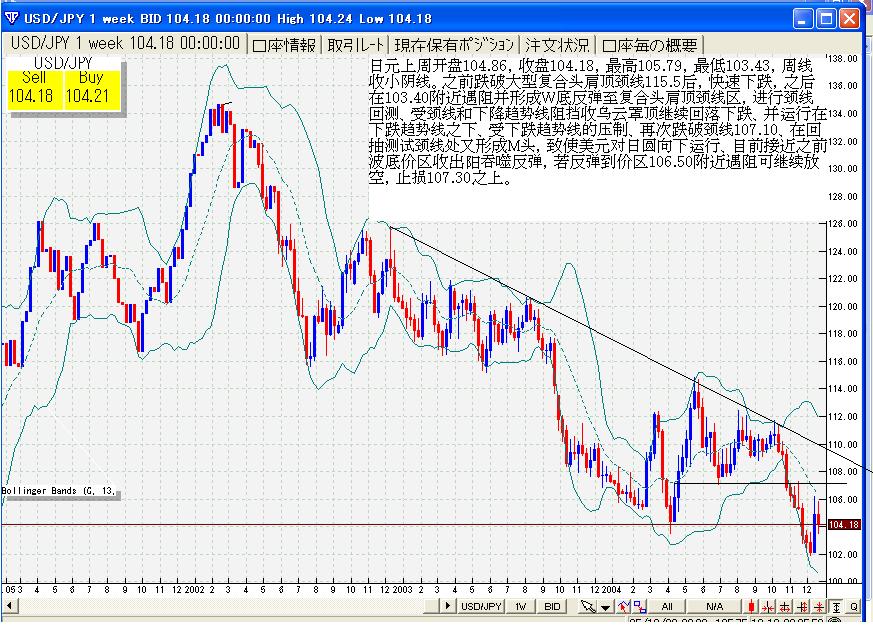
Task: Open the 1W timeframe selector
Action: click(521, 606)
